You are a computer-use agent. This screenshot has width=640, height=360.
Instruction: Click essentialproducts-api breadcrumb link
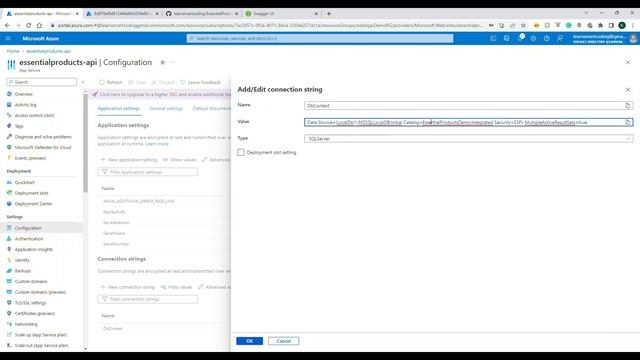(x=49, y=51)
